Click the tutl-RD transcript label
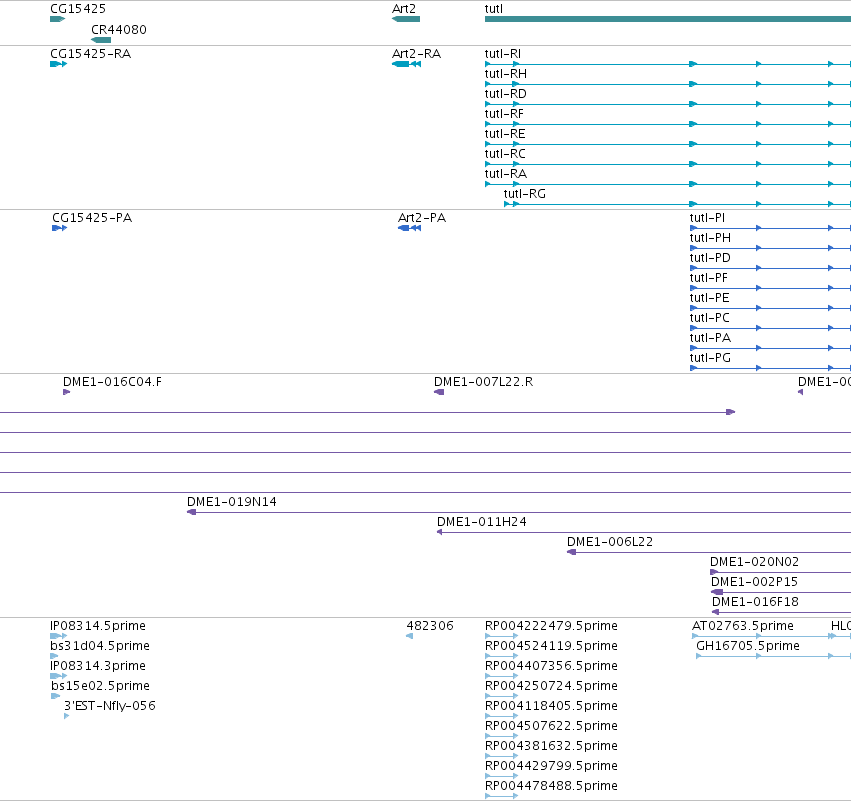851x801 pixels. tap(506, 94)
